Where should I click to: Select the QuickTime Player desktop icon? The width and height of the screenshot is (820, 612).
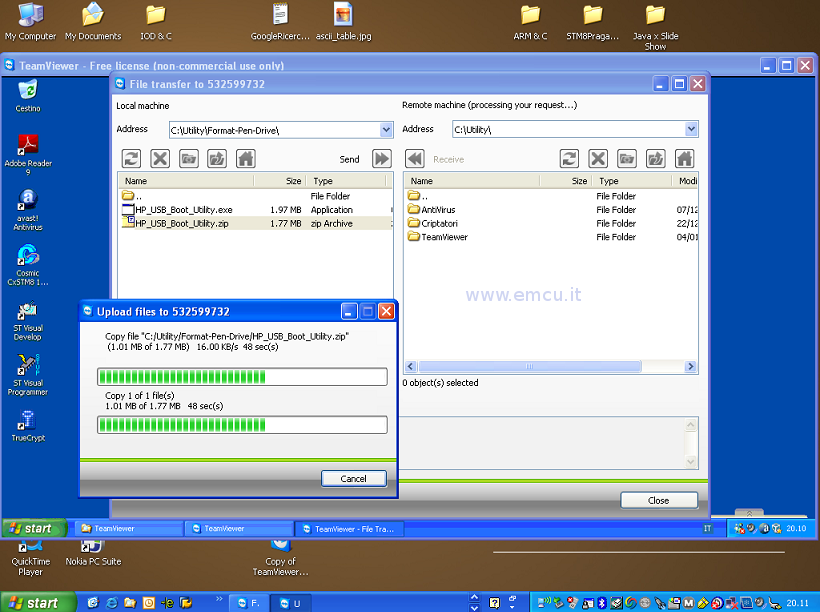[30, 559]
